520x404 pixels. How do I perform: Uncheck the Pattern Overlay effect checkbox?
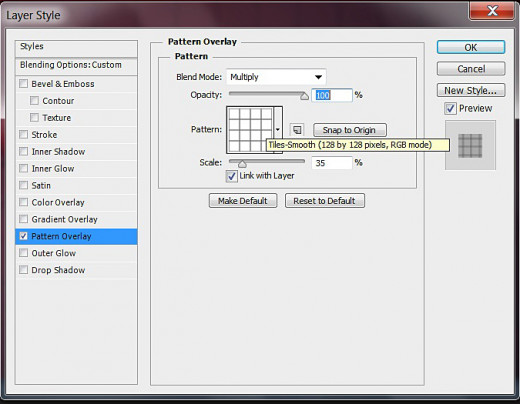click(x=23, y=236)
